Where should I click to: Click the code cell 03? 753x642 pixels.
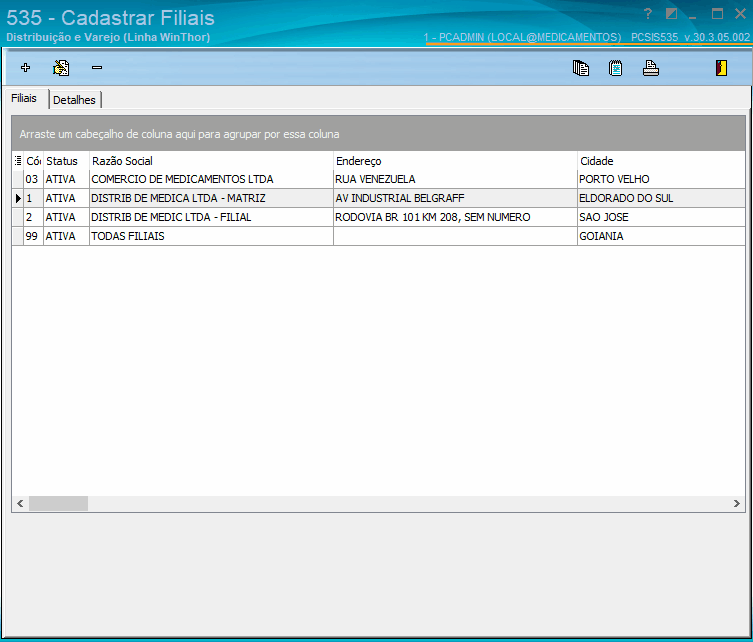(x=33, y=179)
